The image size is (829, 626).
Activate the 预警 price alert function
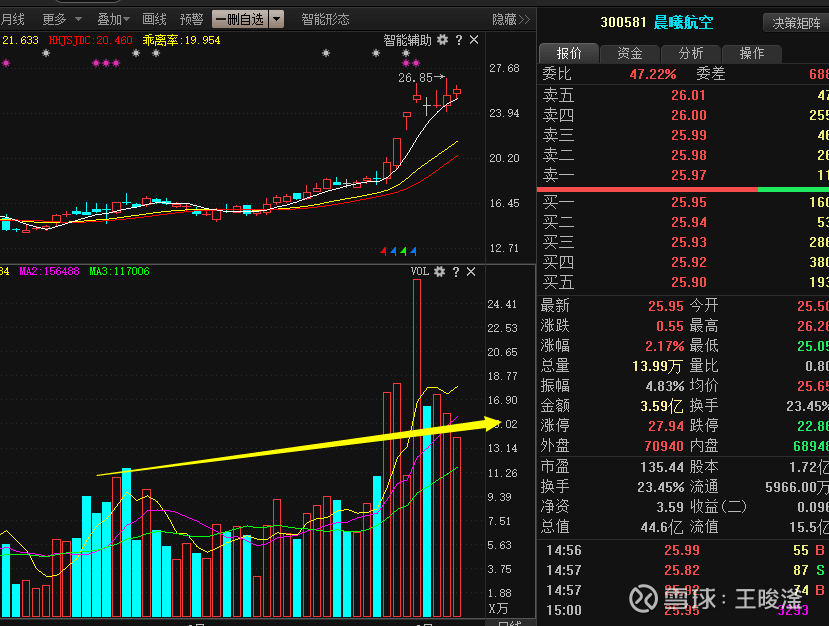point(192,18)
